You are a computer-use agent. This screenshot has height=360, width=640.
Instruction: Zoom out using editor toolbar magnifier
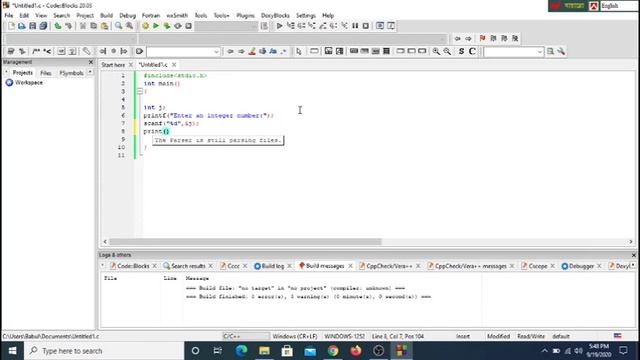pos(447,51)
